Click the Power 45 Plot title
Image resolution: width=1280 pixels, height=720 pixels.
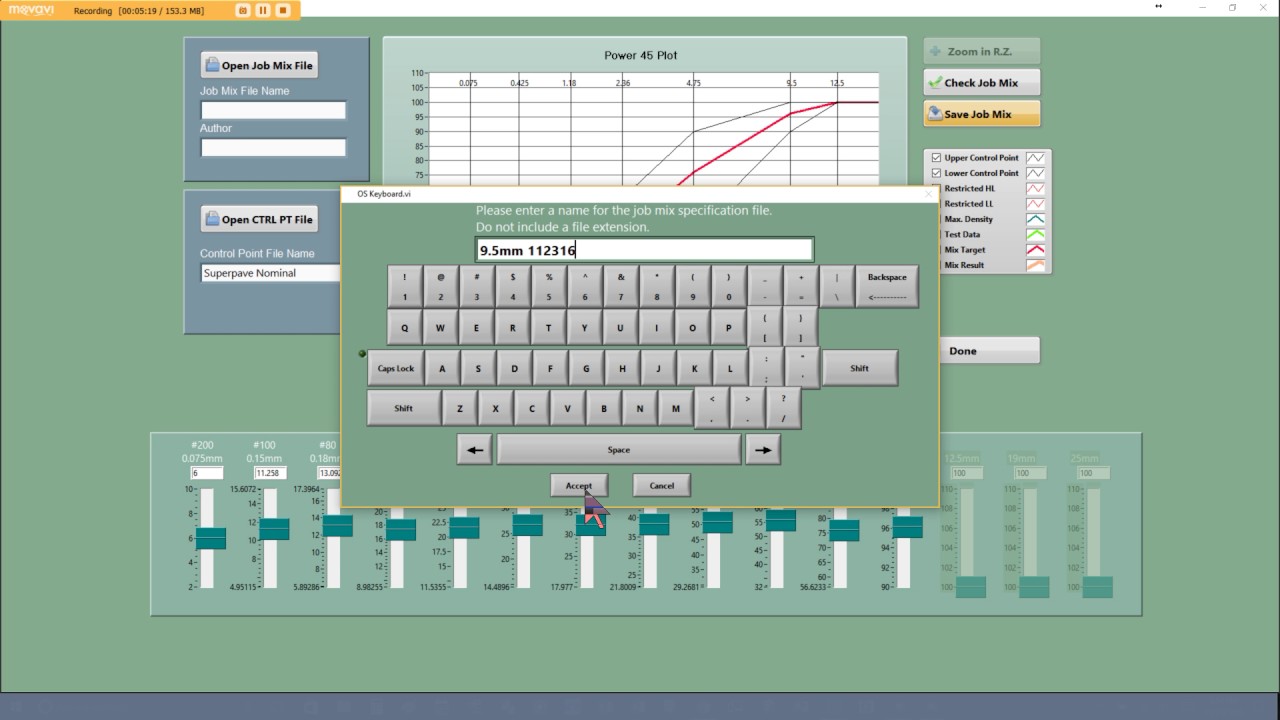[x=641, y=55]
